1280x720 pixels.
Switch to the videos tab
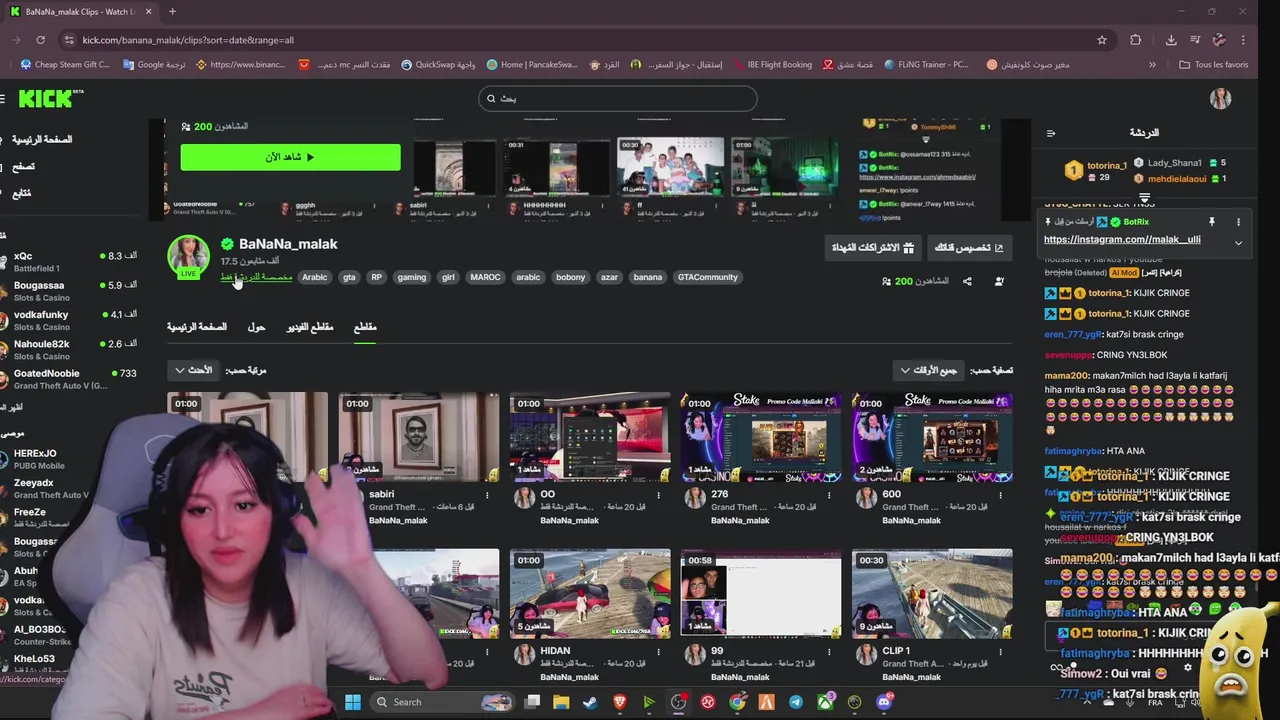click(310, 327)
